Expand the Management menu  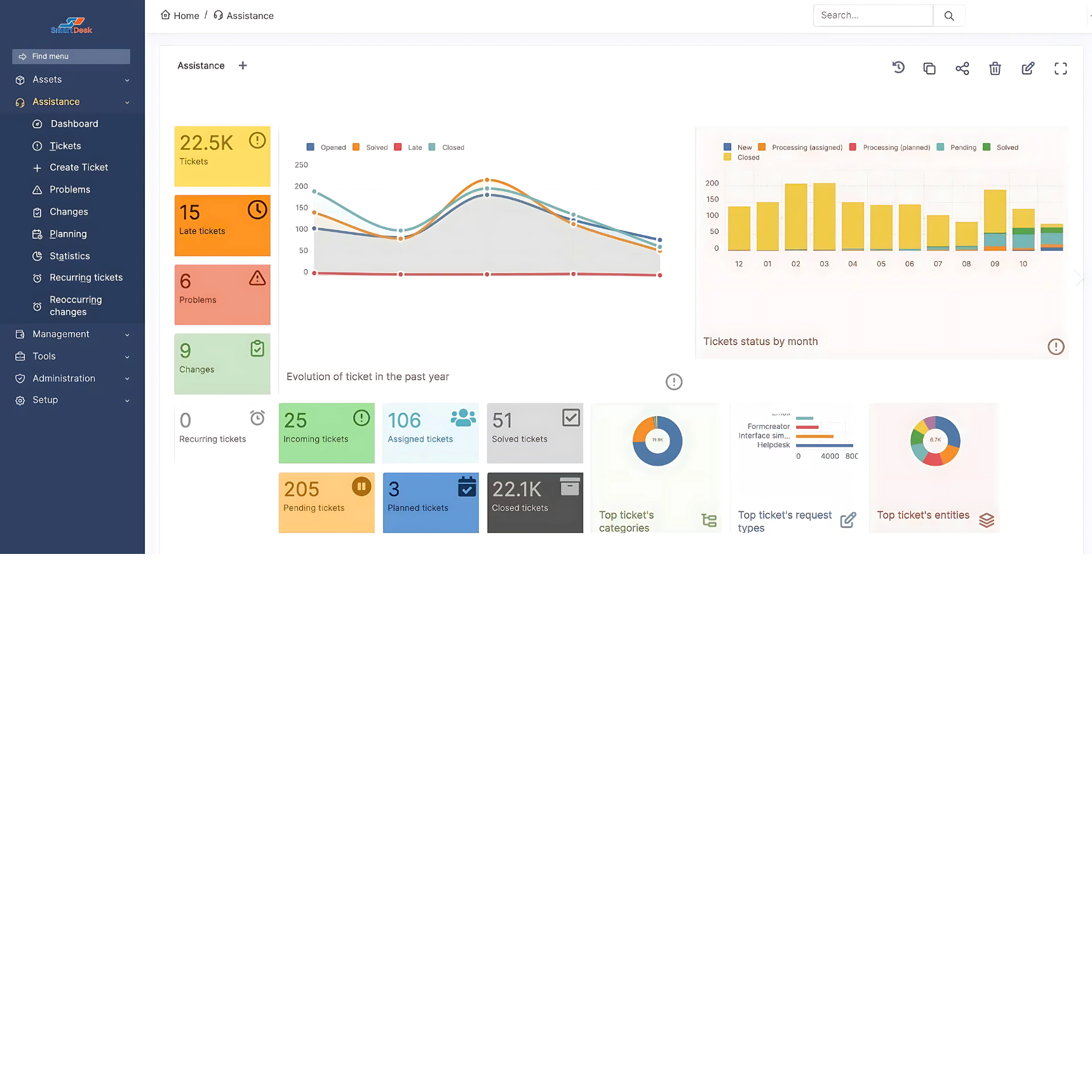point(72,334)
